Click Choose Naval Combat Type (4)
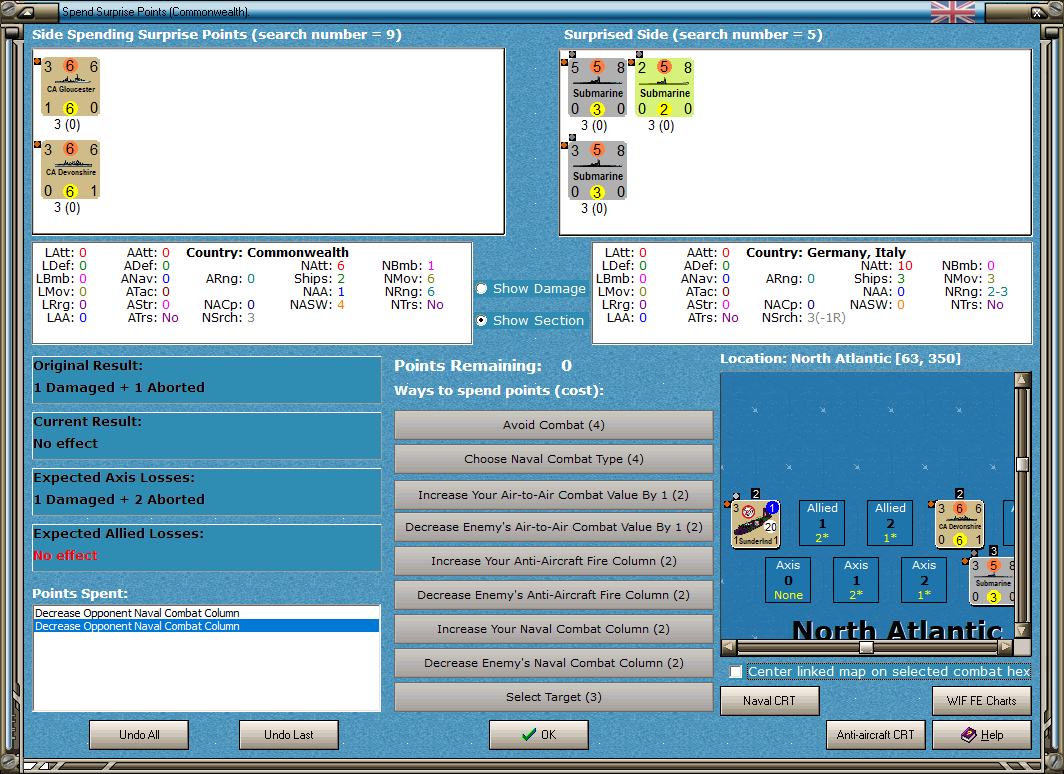Viewport: 1064px width, 774px height. tap(554, 459)
